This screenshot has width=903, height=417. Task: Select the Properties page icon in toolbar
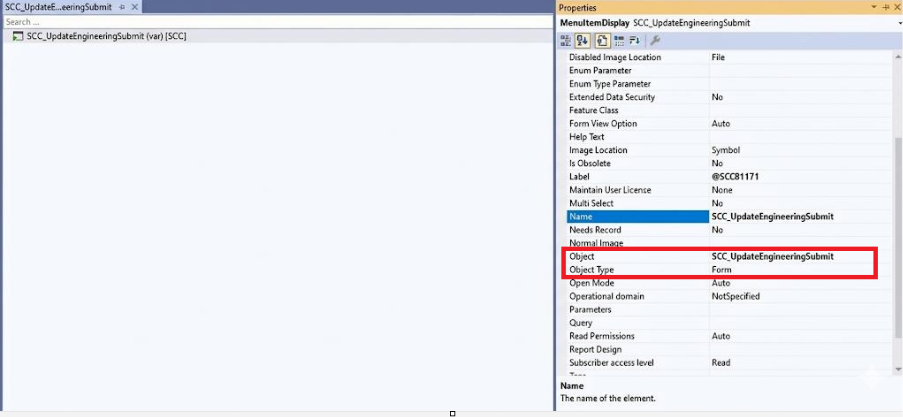click(603, 40)
